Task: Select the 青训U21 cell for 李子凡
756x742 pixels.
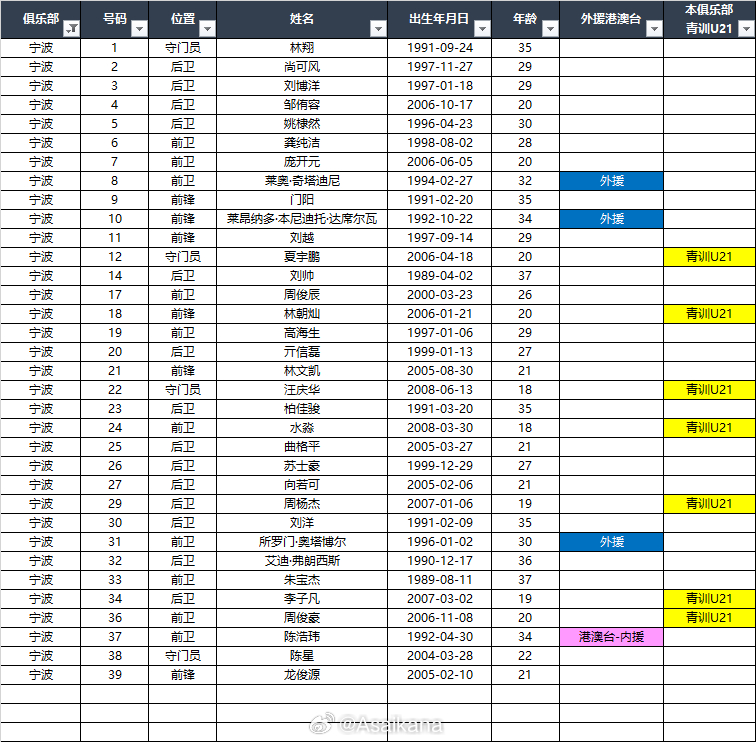Action: tap(709, 599)
